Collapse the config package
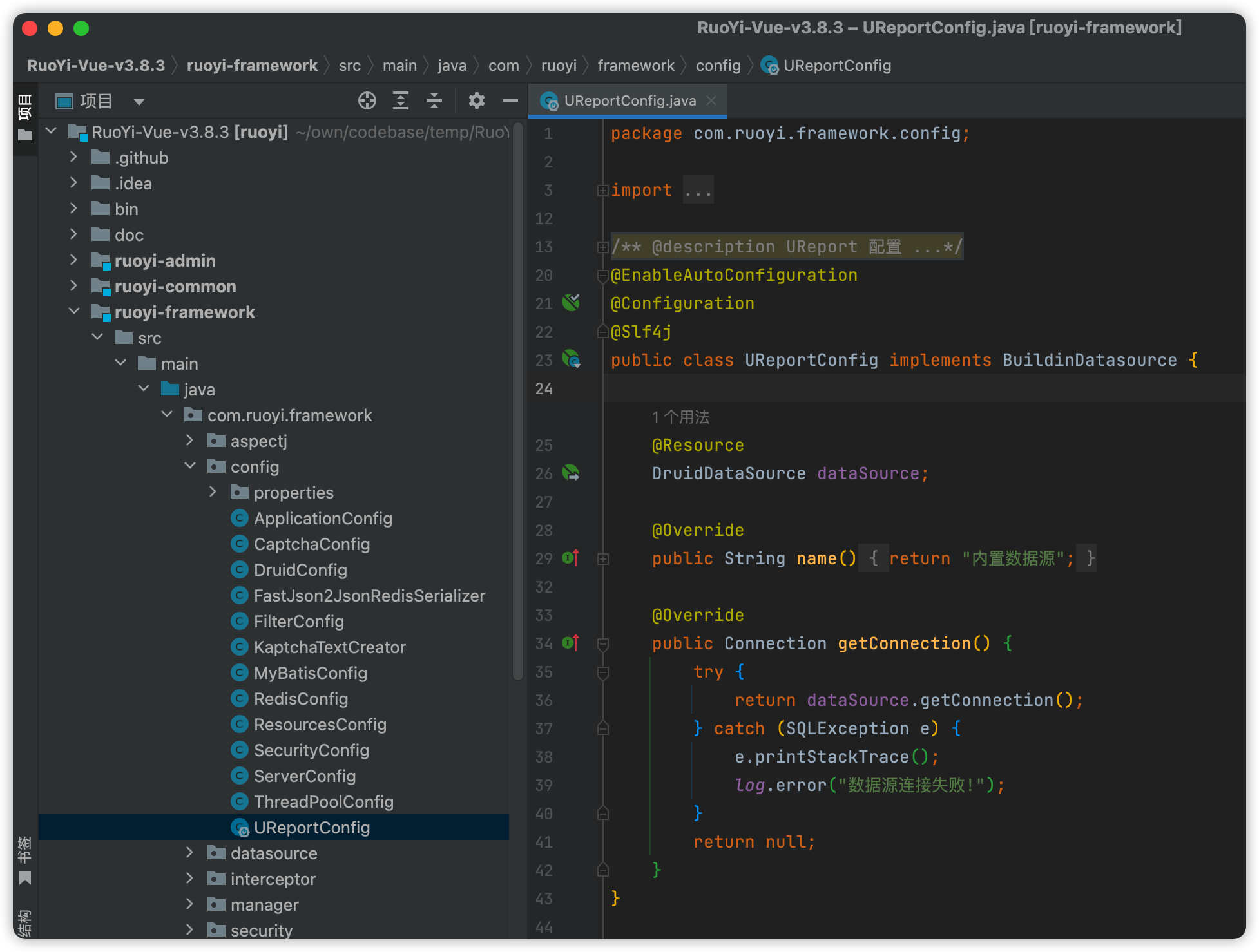This screenshot has height=952, width=1259. [190, 466]
